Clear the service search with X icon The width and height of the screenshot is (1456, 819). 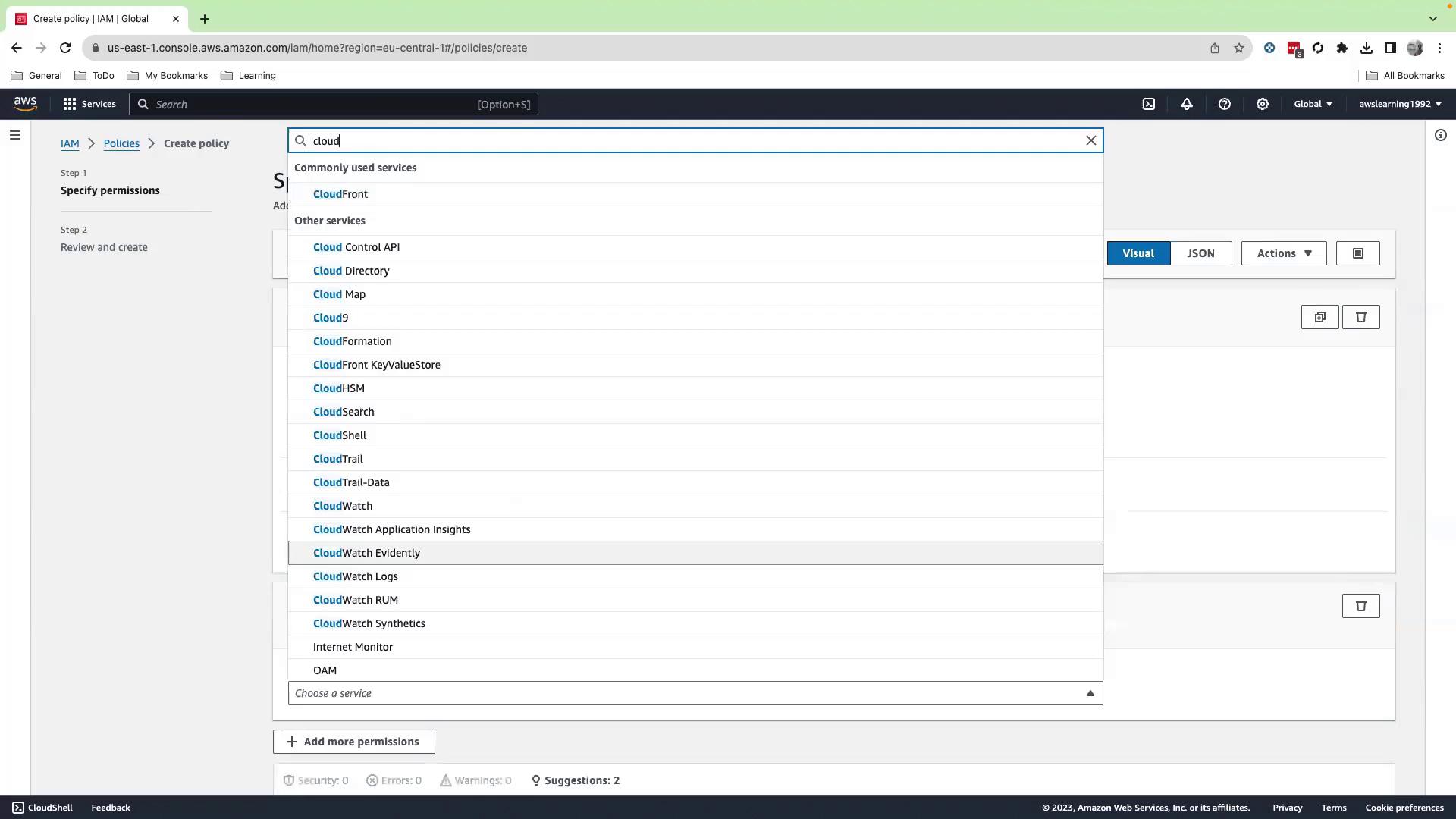1091,141
